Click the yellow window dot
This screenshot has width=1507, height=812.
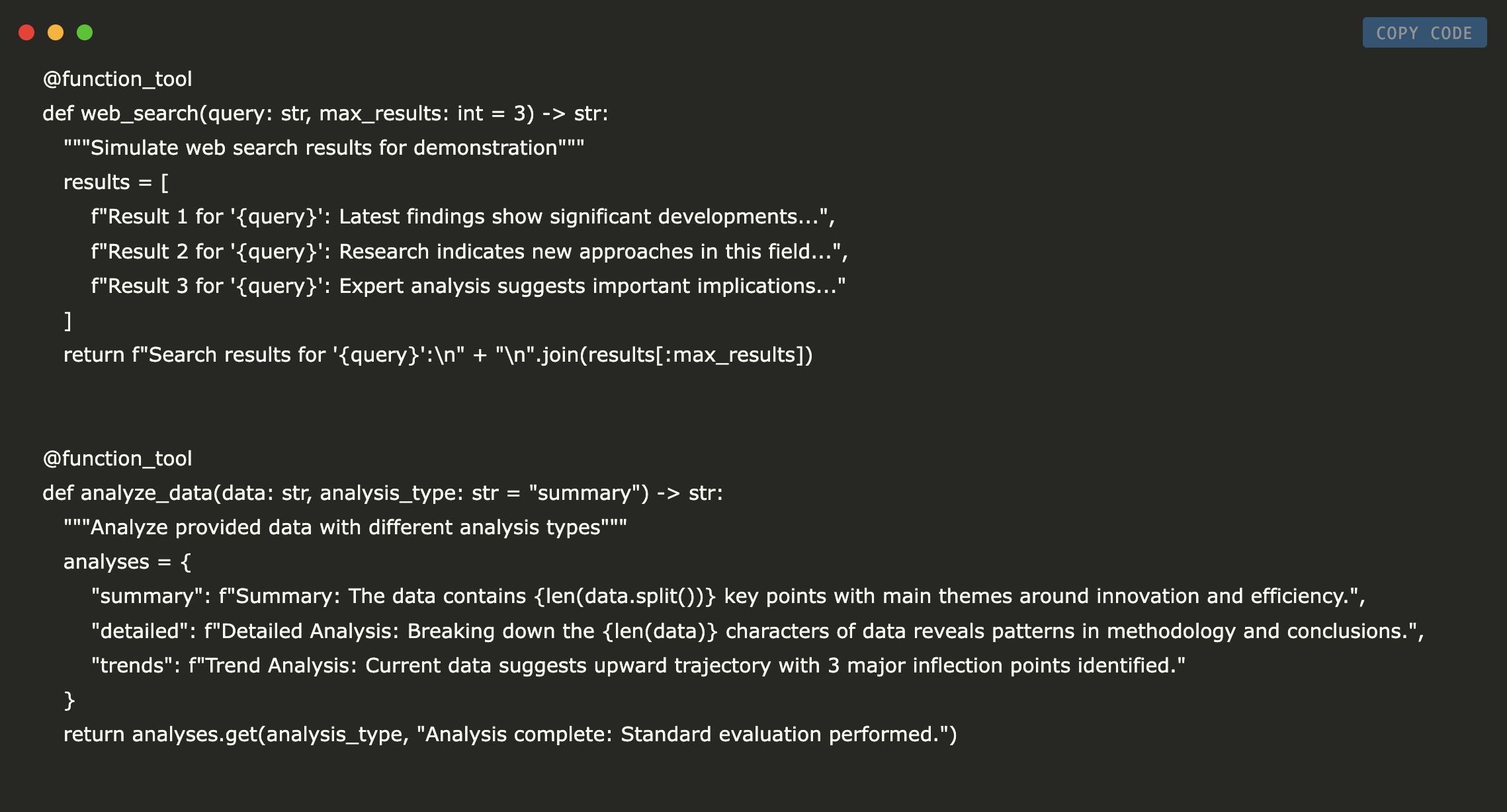point(56,32)
